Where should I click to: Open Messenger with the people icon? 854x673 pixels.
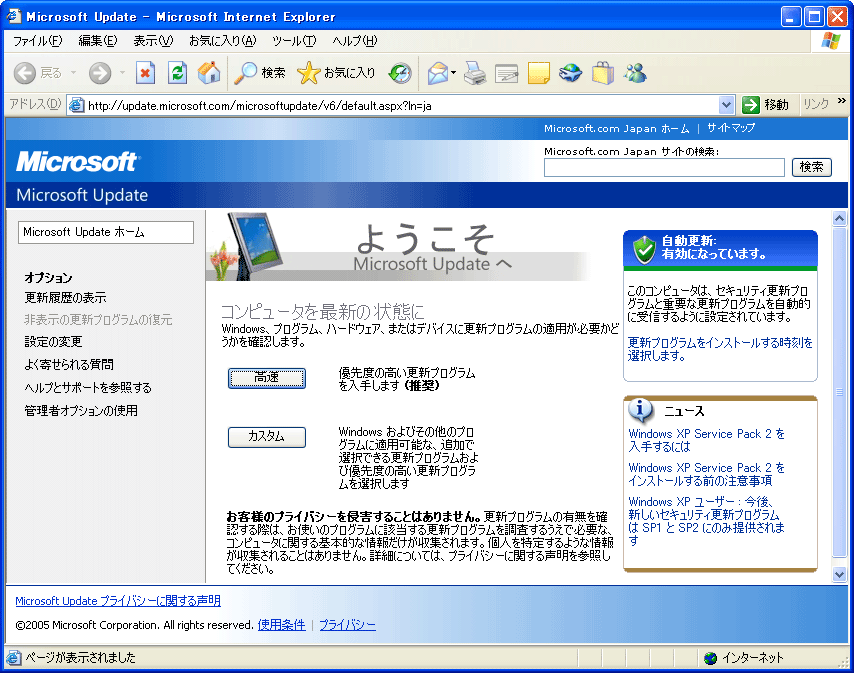tap(635, 73)
